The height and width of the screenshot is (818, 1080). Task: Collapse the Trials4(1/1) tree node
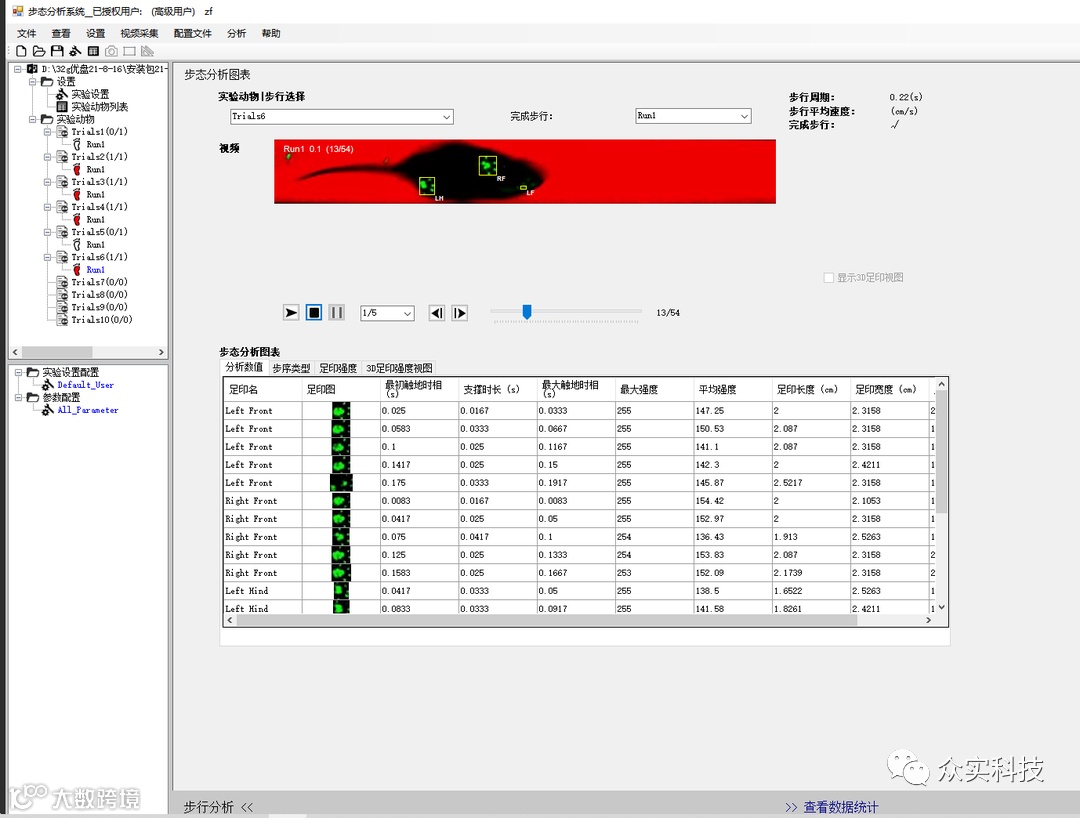(x=48, y=207)
